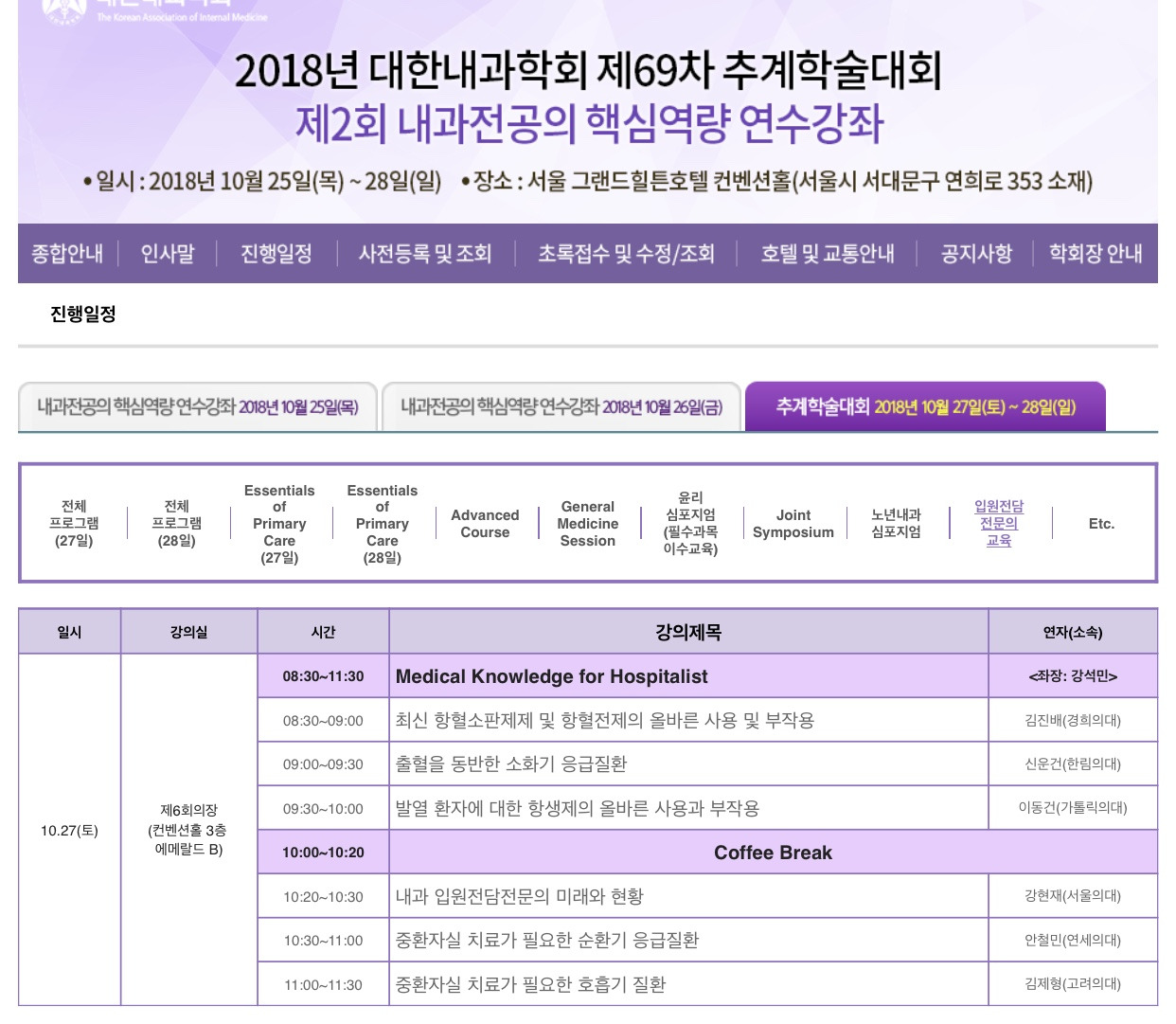Open 전체 프로그램 (28일) link
Screen dimensions: 1176x1024
tap(177, 523)
